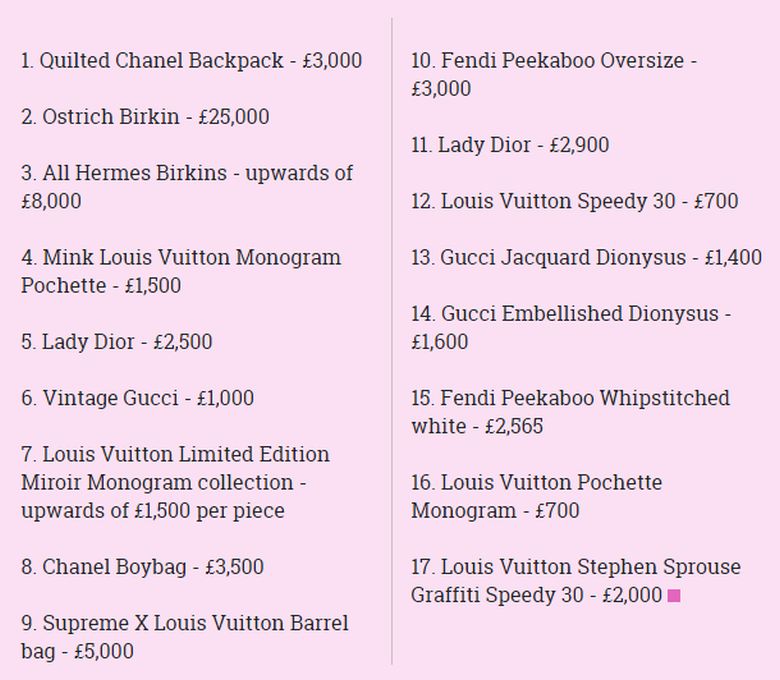Click the Mink Louis Vuitton Monogram Pochette text
This screenshot has height=680, width=780.
point(181,272)
